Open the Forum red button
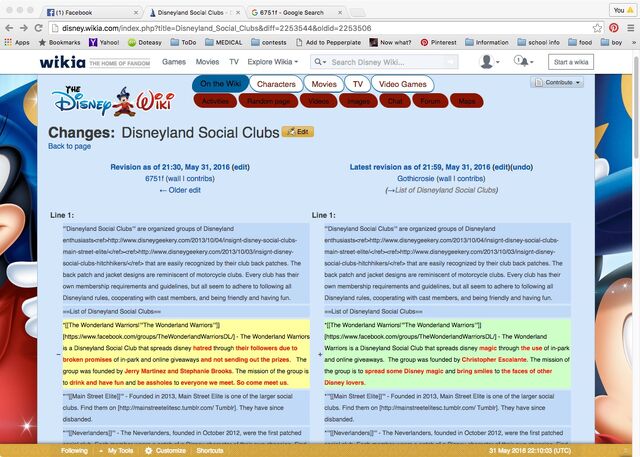Image resolution: width=640 pixels, height=457 pixels. 430,101
